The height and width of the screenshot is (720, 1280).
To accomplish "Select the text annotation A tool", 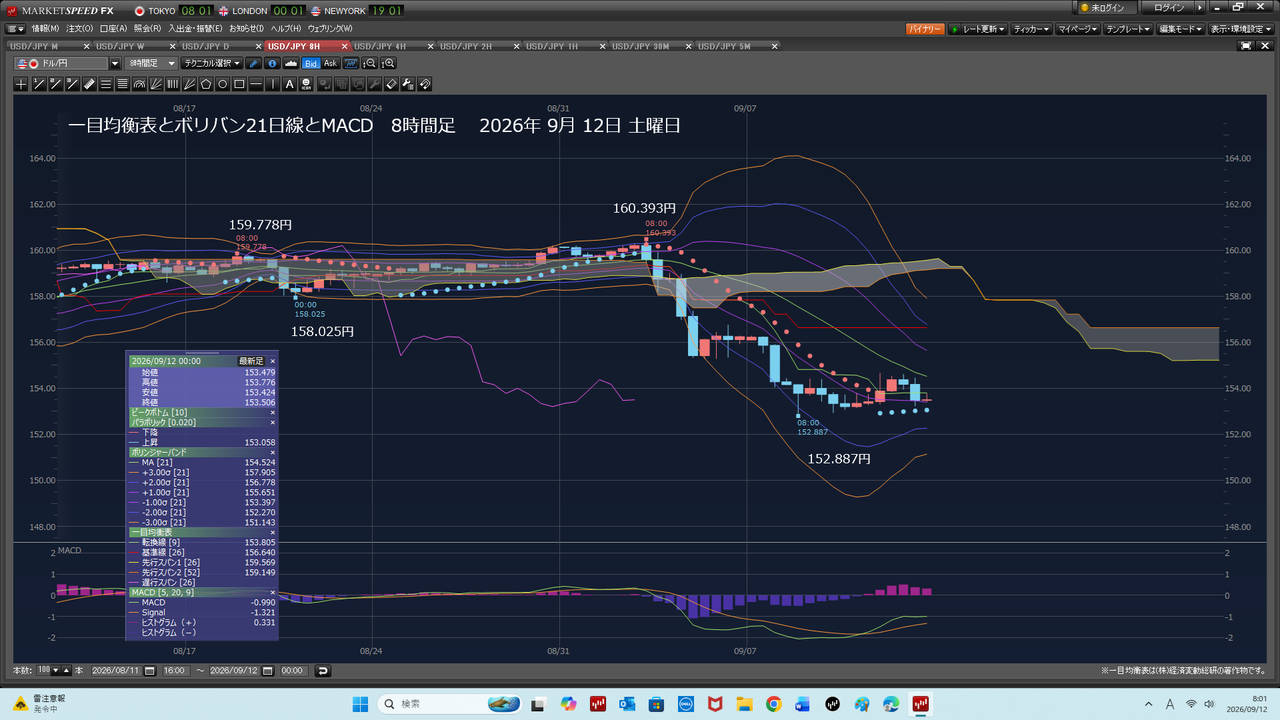I will pyautogui.click(x=289, y=84).
